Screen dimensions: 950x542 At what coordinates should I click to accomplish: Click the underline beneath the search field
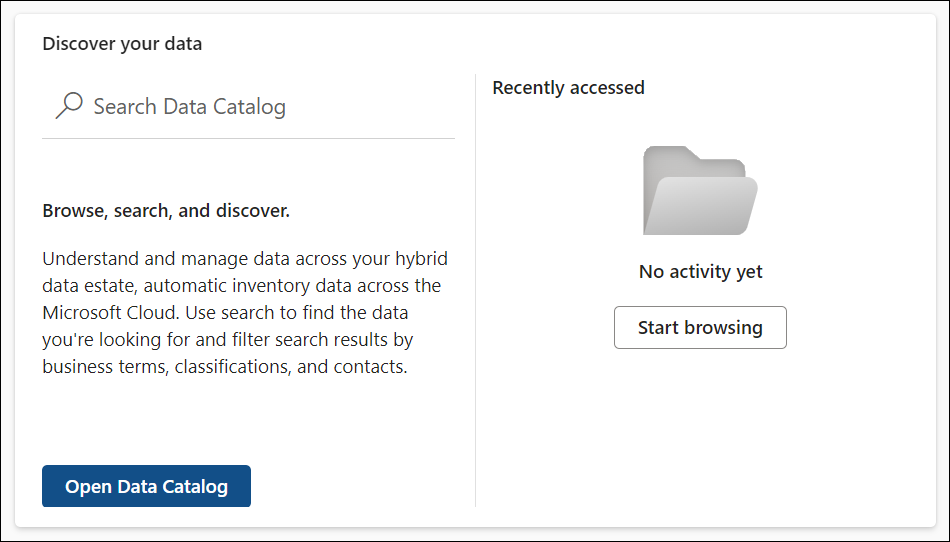pyautogui.click(x=248, y=138)
